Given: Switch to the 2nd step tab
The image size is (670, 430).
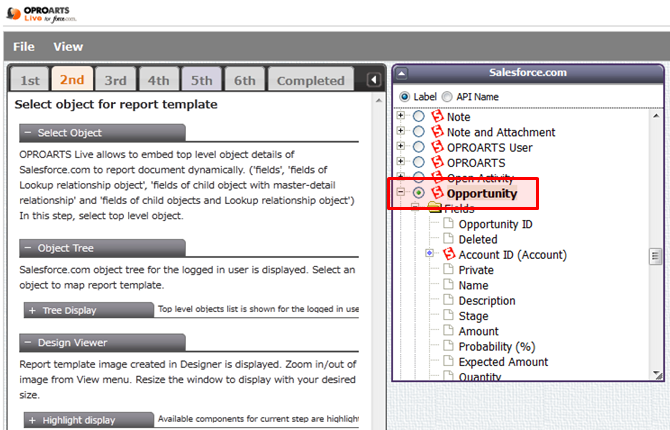Looking at the screenshot, I should tap(72, 79).
